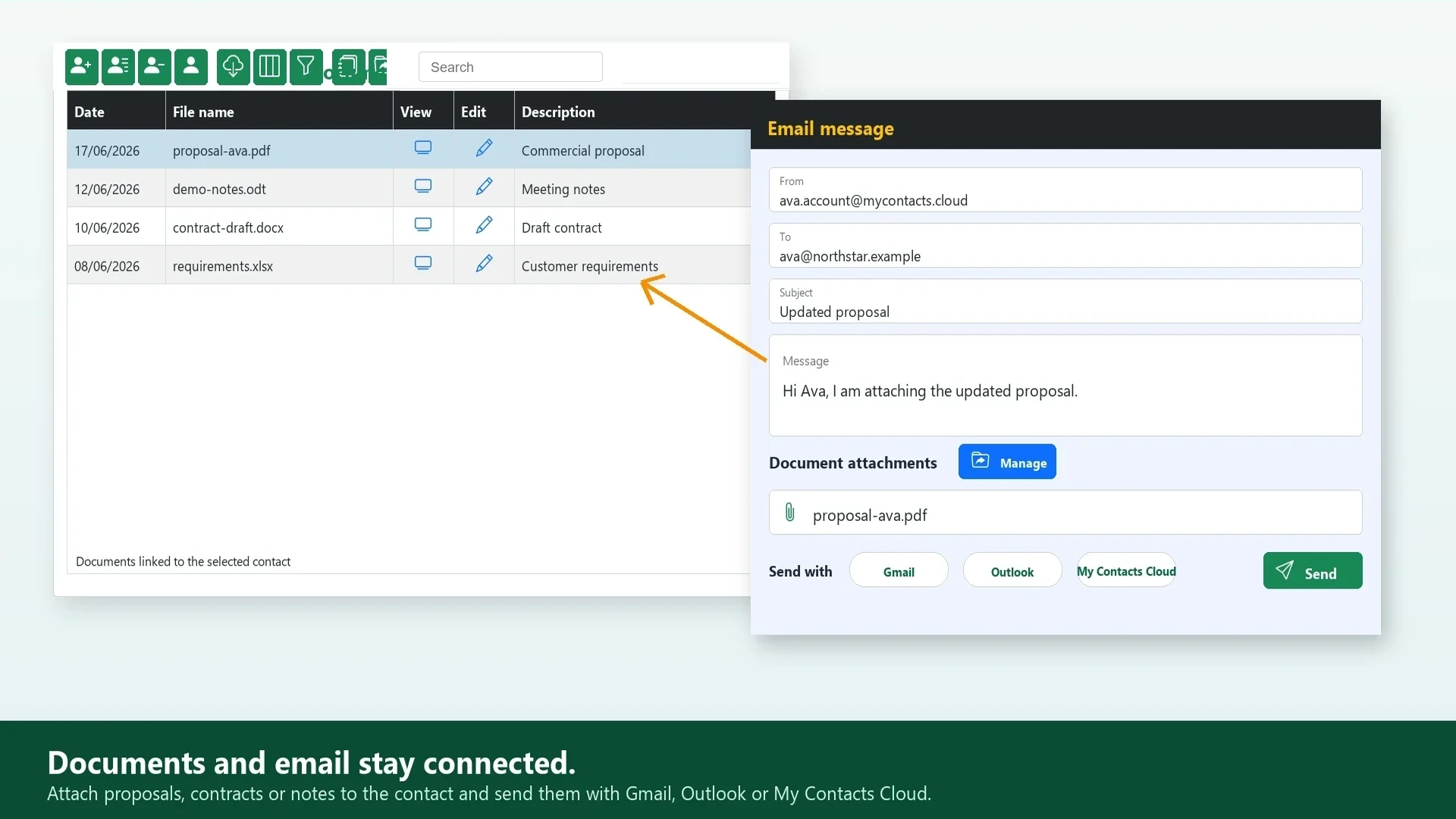Choose Outlook as sending service
The height and width of the screenshot is (819, 1456).
(x=1012, y=570)
